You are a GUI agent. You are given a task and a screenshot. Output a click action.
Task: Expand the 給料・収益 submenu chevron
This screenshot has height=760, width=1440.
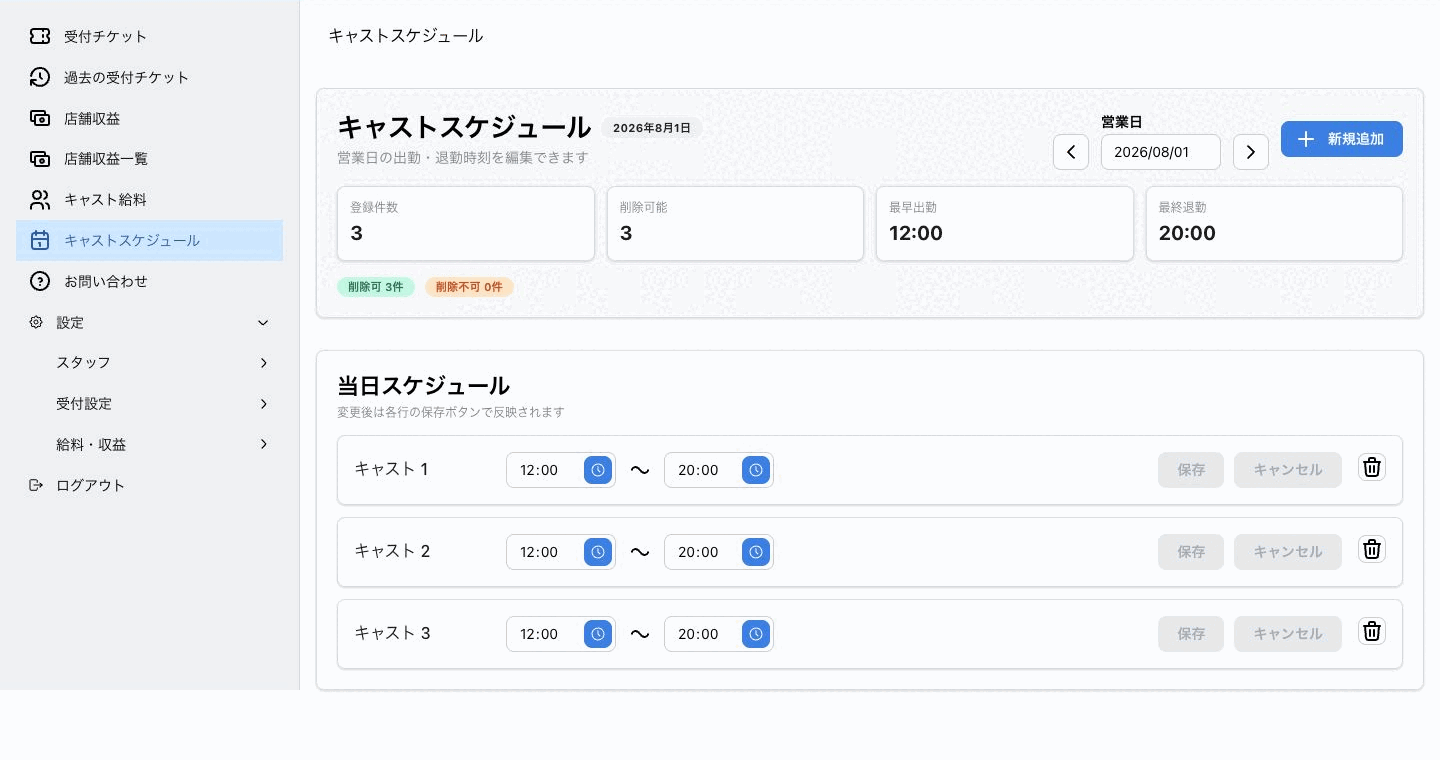[x=263, y=444]
